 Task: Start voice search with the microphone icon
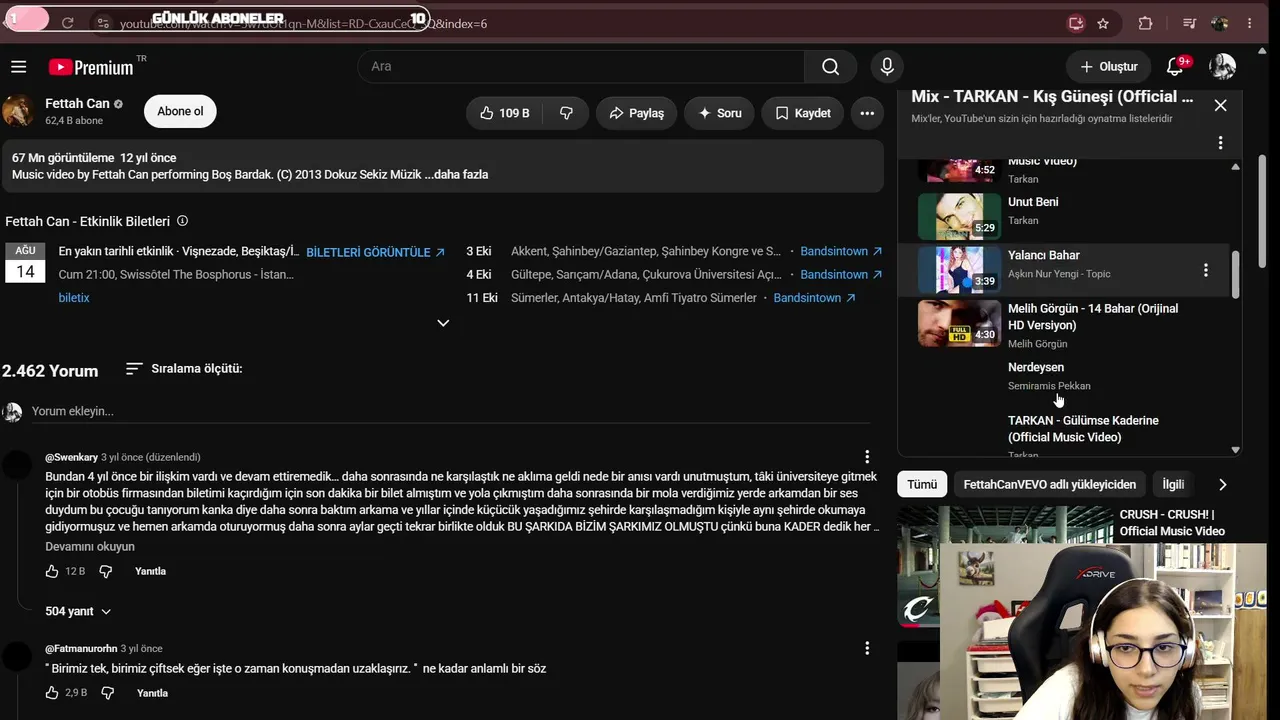coord(887,67)
